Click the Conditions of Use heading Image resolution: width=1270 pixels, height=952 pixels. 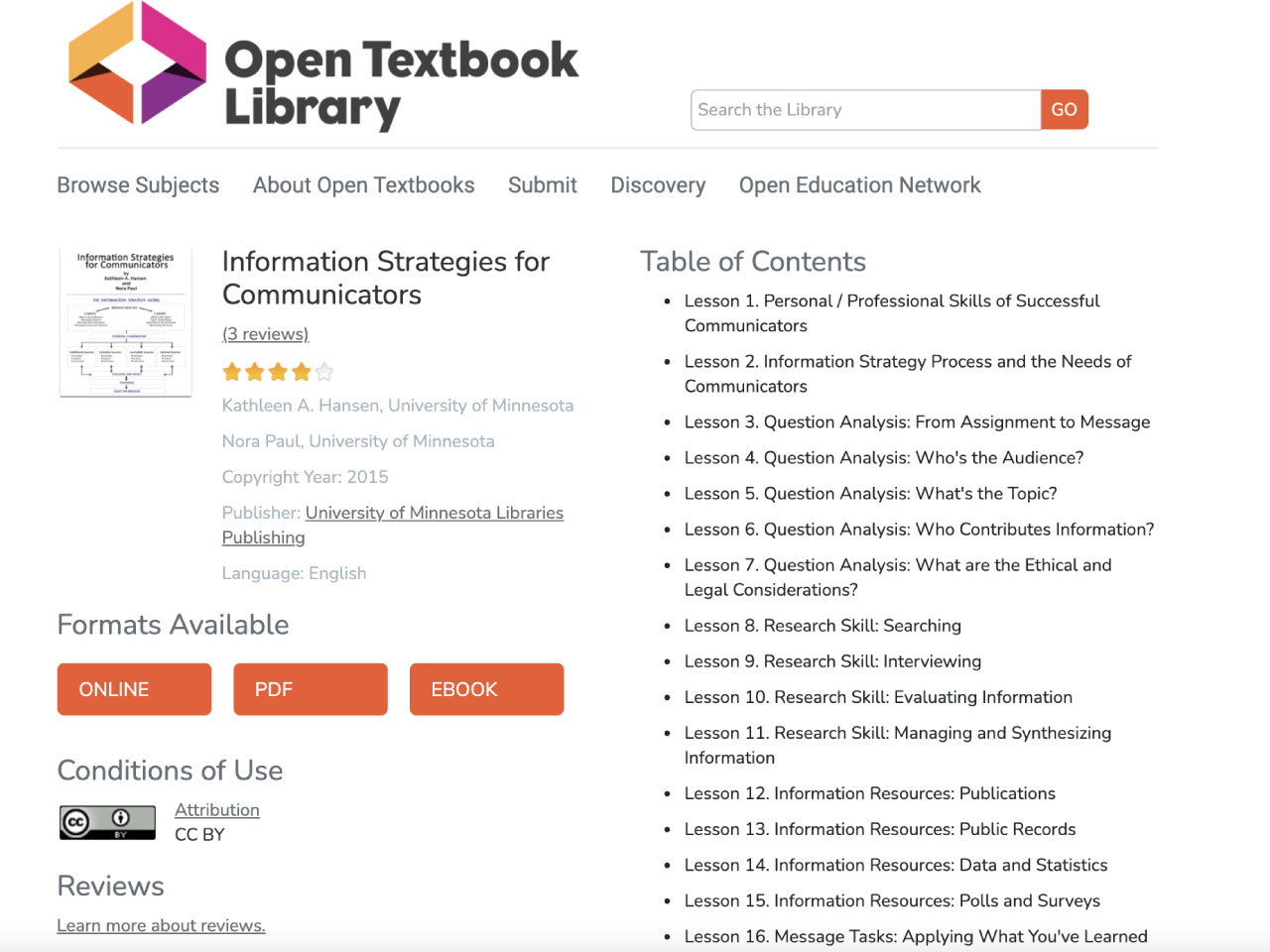point(170,771)
